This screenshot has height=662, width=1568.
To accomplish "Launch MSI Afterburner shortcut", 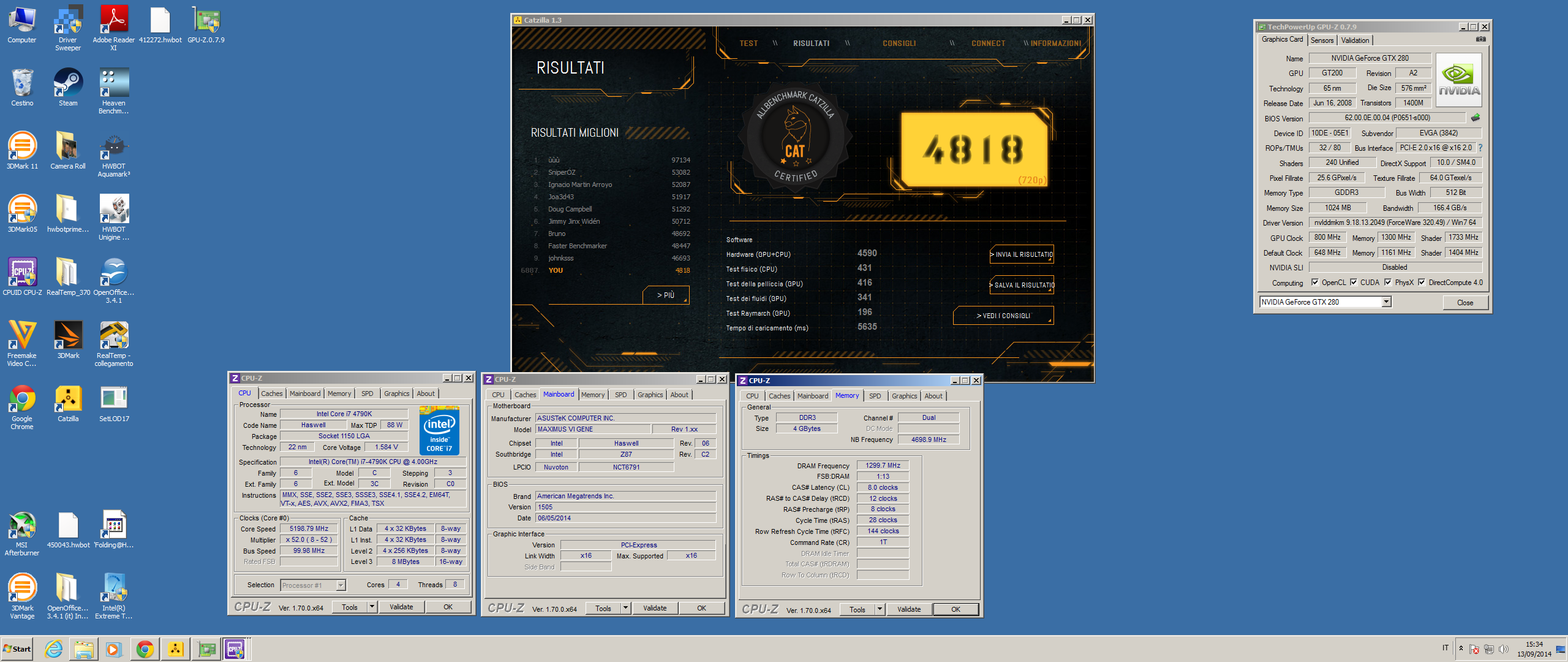I will pyautogui.click(x=22, y=533).
